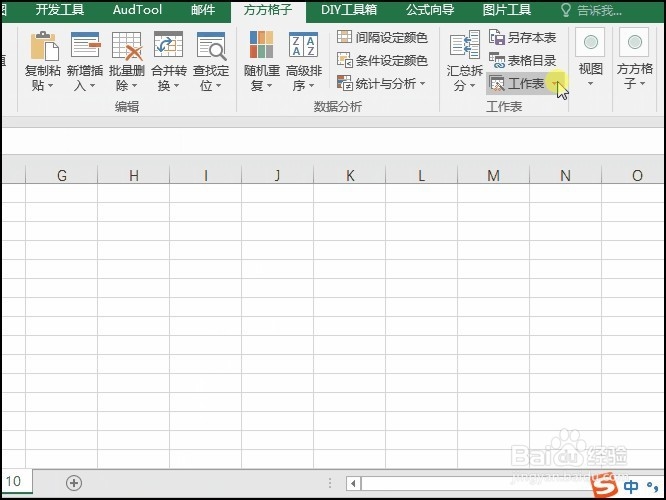Click 表格目录 button label
The width and height of the screenshot is (666, 500).
coord(532,61)
